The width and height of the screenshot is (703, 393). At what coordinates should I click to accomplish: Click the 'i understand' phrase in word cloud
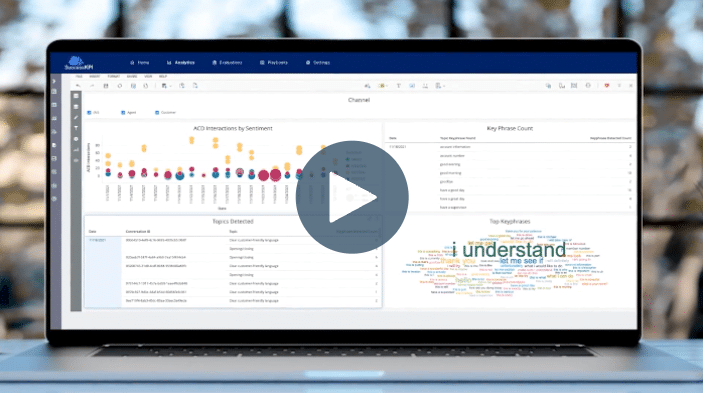click(509, 250)
